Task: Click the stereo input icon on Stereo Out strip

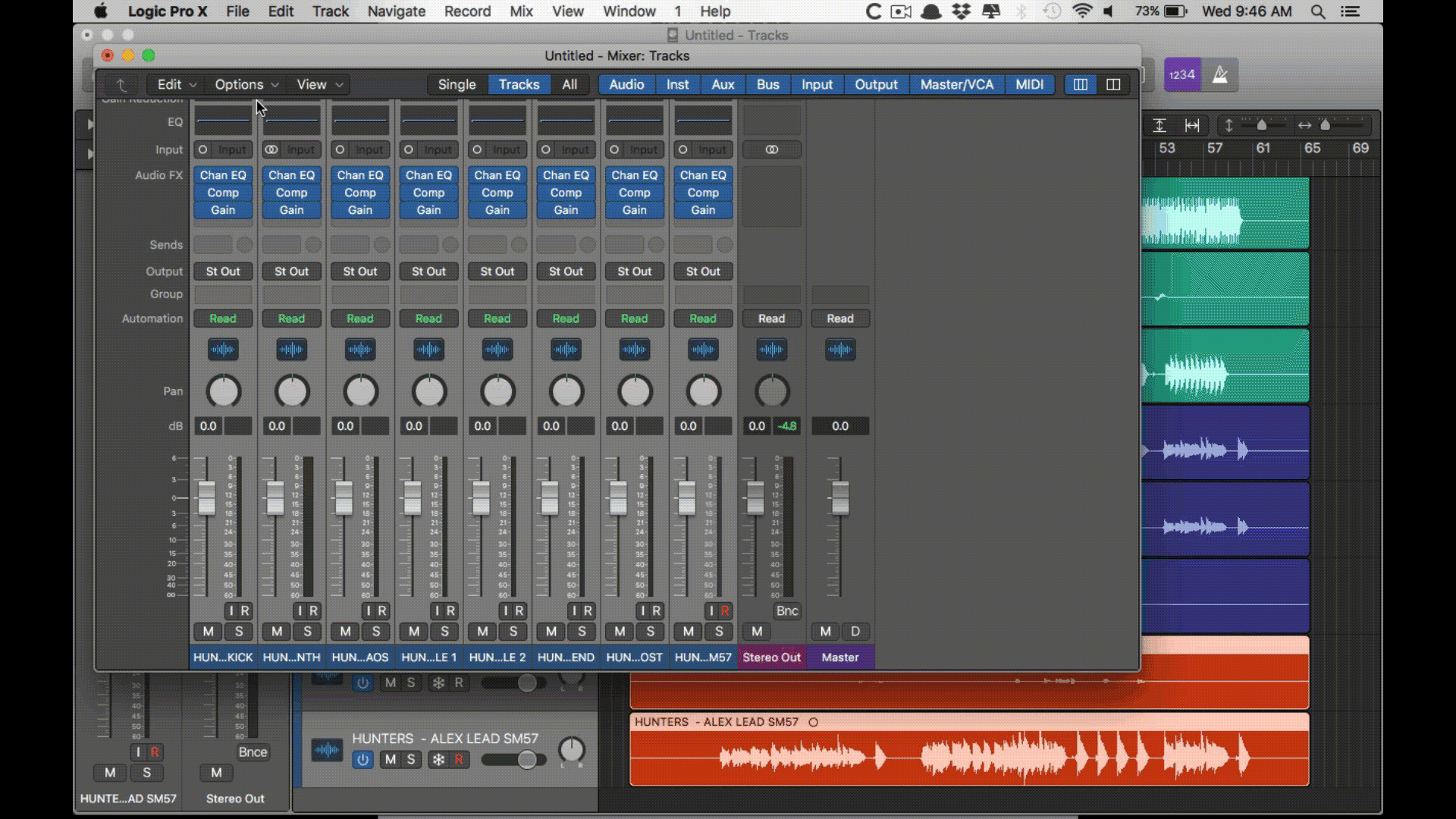Action: pos(771,149)
